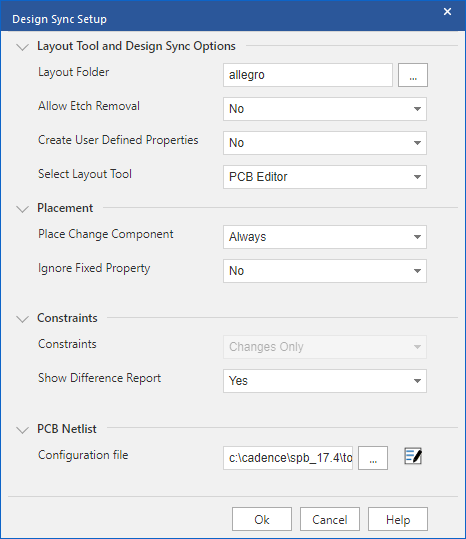Open the configuration file editor icon

coord(413,456)
